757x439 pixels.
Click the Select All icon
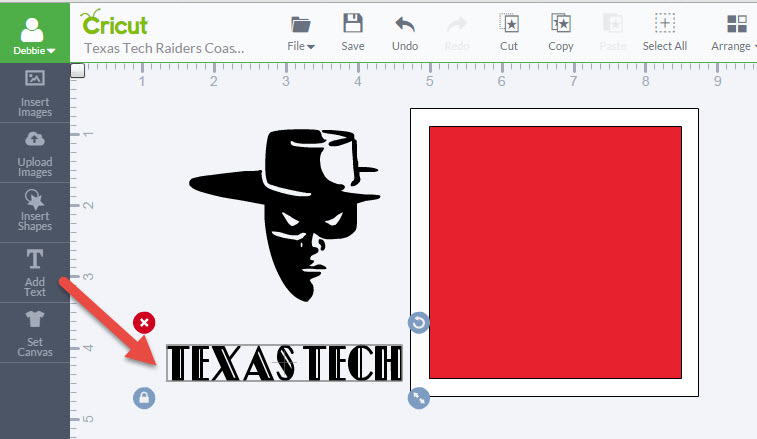pos(664,24)
